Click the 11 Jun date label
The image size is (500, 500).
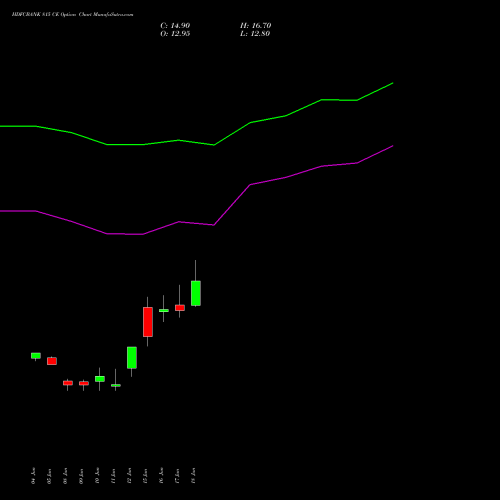[x=113, y=476]
